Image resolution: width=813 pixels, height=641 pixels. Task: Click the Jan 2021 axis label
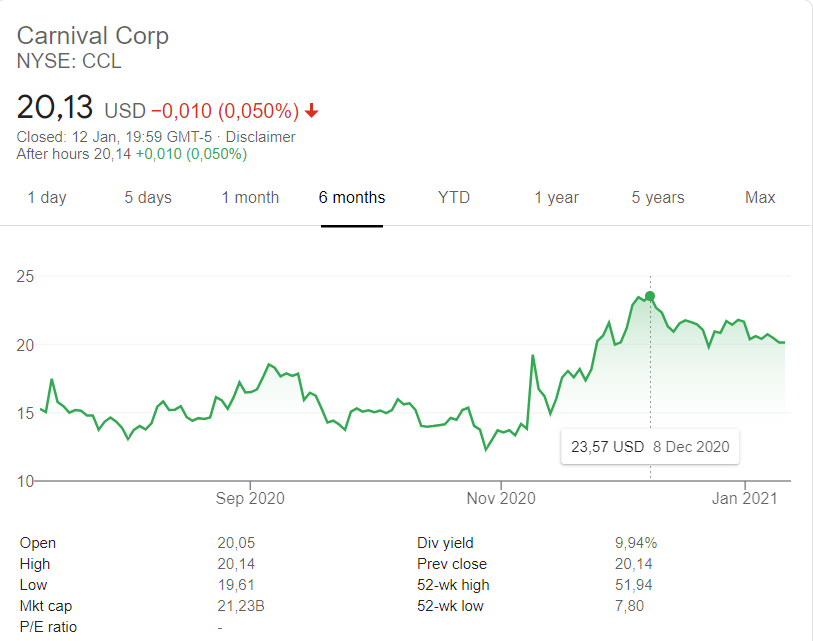tap(745, 498)
